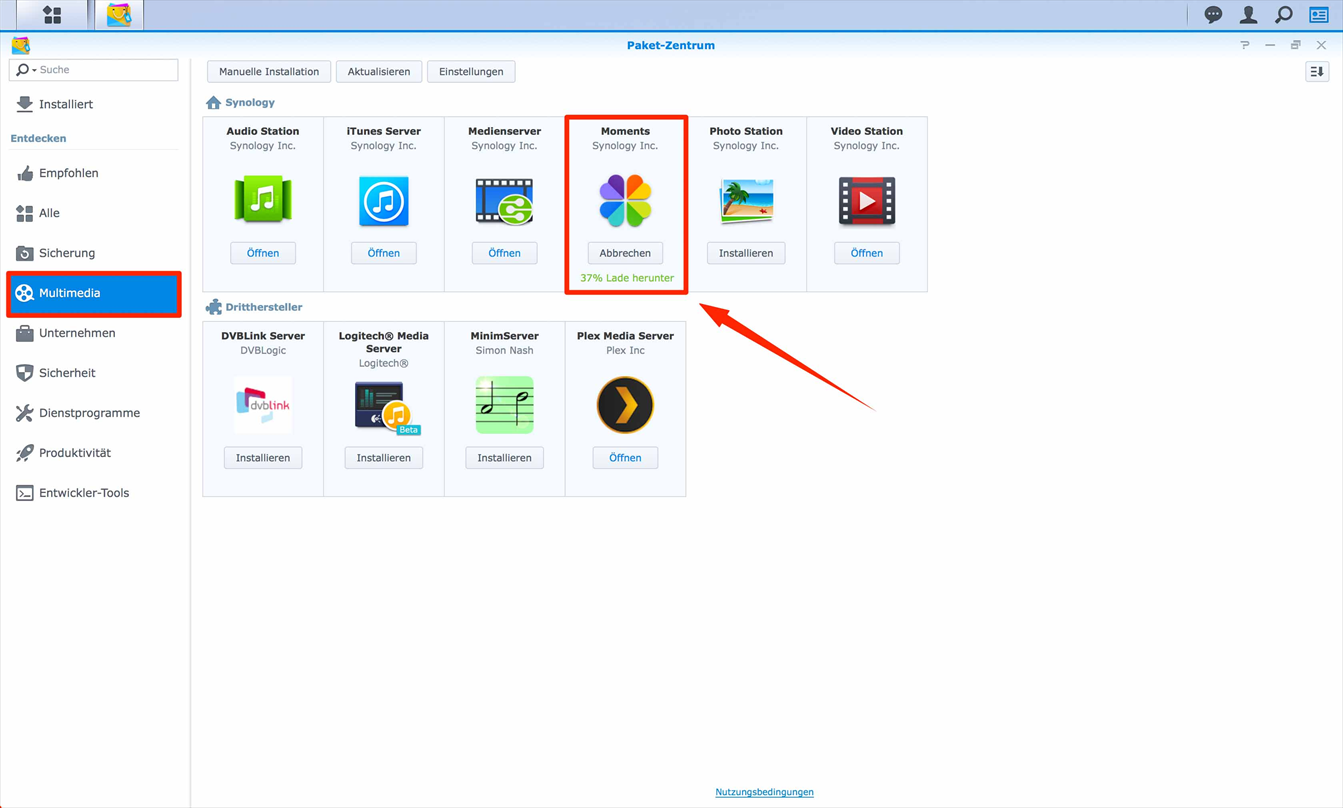Install Photo Station
The image size is (1343, 808).
coord(746,253)
